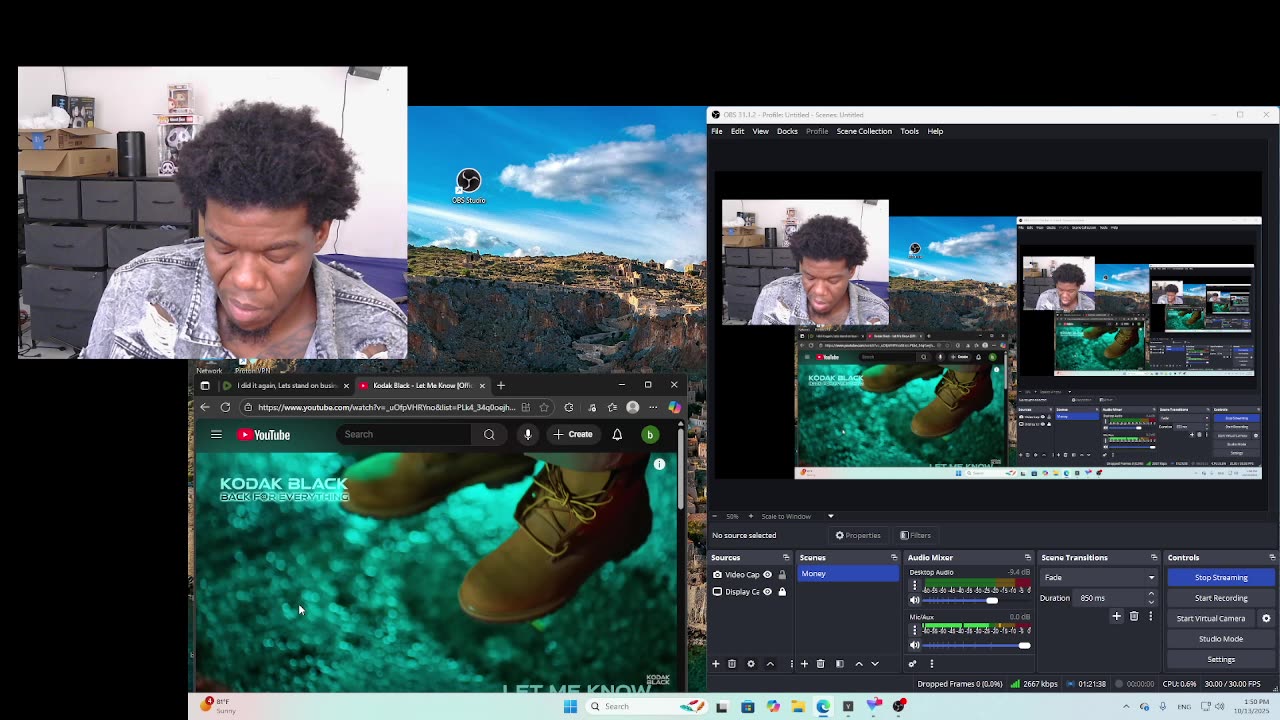Zoom out the OBS preview with minus
The height and width of the screenshot is (720, 1280).
716,516
